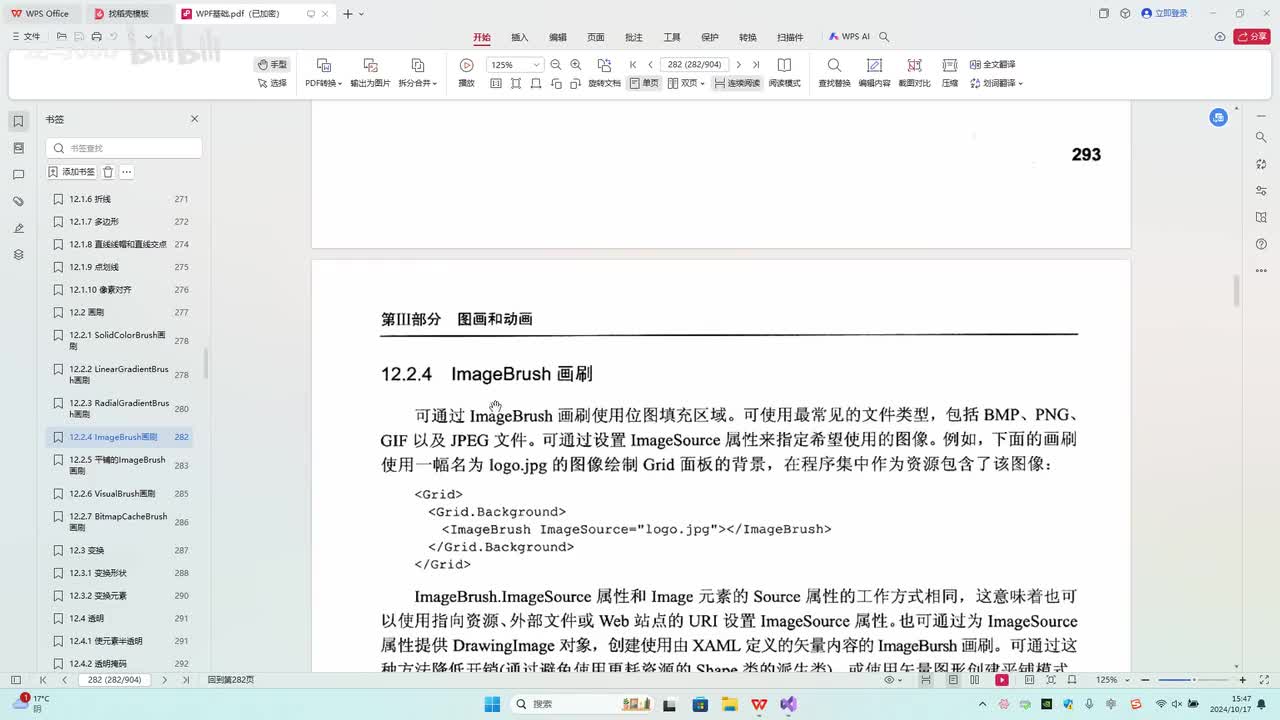The image size is (1280, 720).
Task: Click the 添加书签 add bookmark button
Action: (72, 172)
